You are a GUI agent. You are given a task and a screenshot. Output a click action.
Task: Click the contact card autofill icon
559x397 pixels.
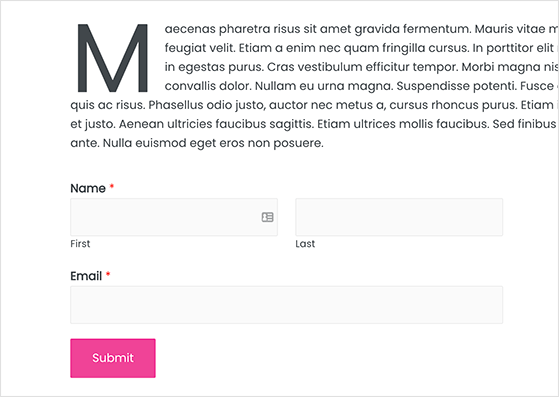[x=267, y=217]
